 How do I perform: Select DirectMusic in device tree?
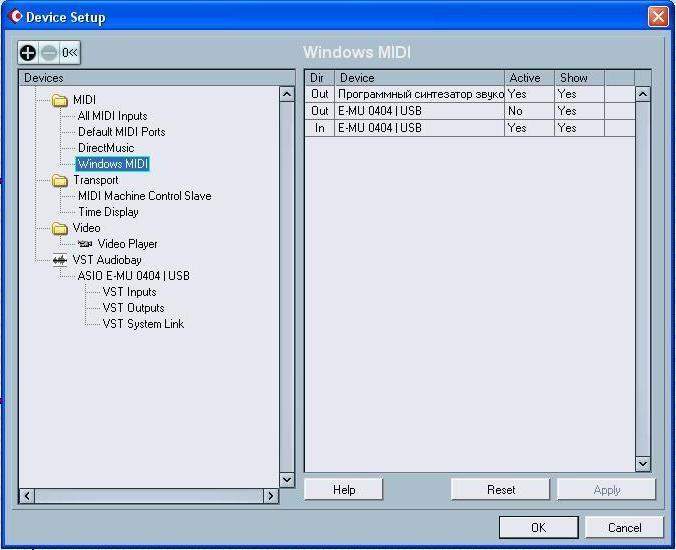point(106,148)
